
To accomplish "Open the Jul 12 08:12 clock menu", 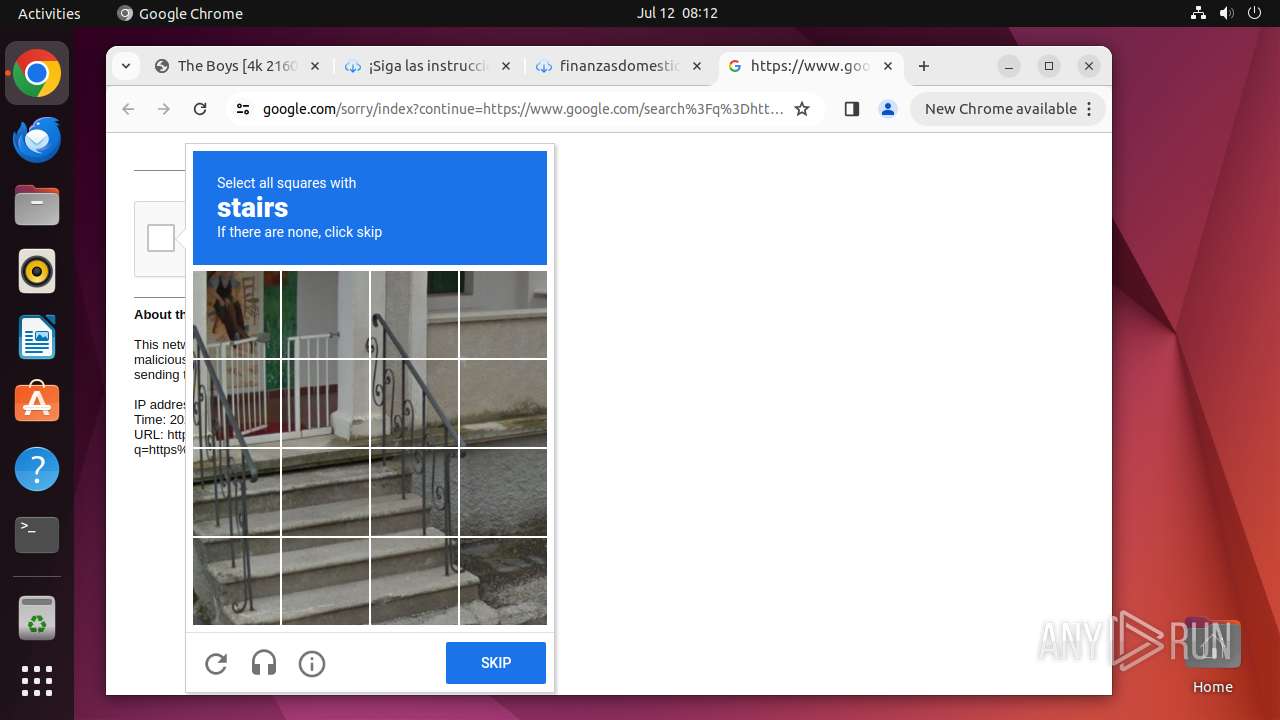I will (677, 13).
